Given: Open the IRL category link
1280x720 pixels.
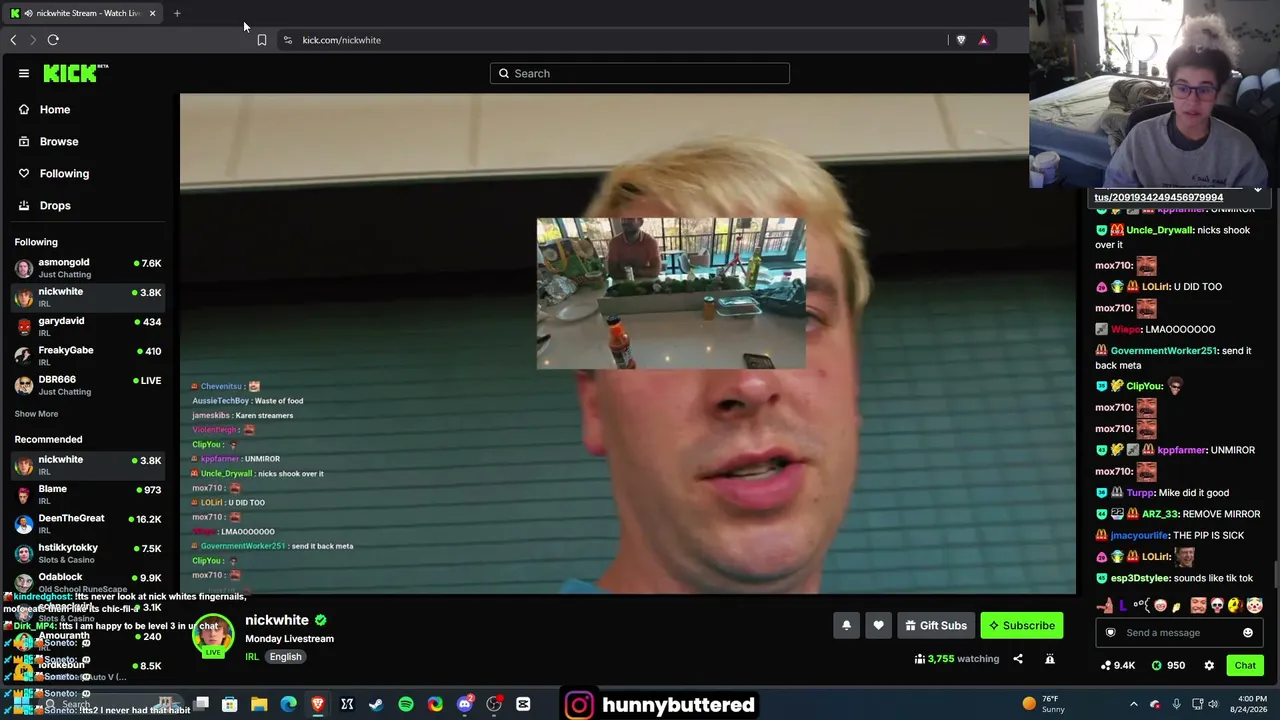Looking at the screenshot, I should (x=252, y=657).
